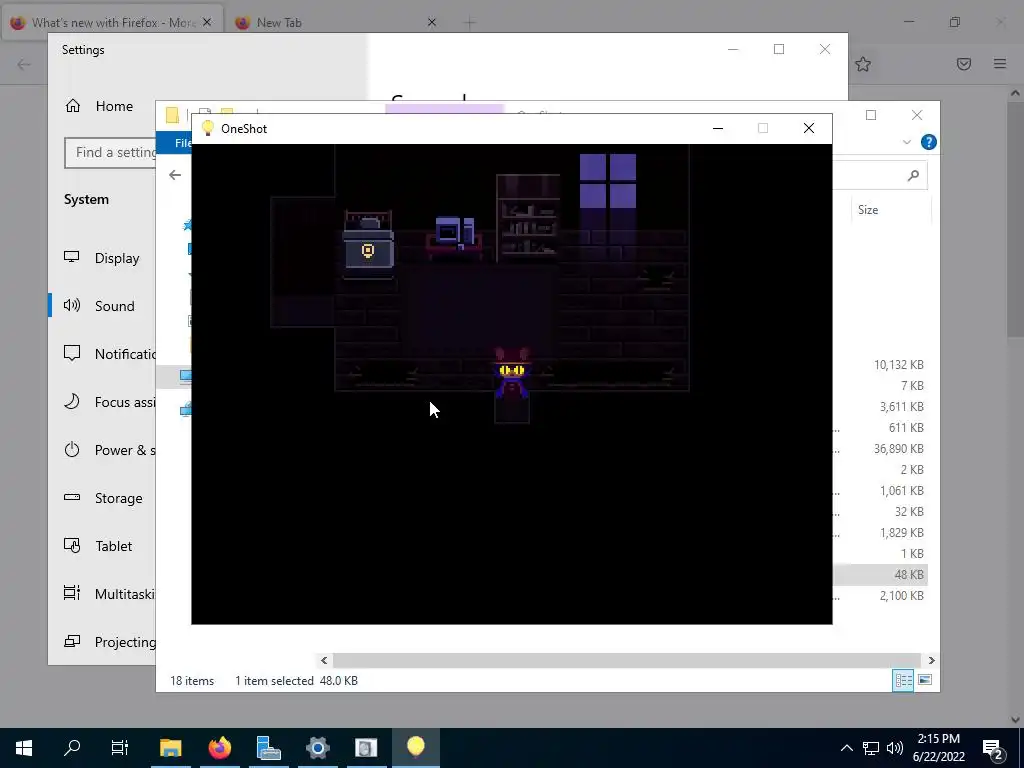Screen dimensions: 1024x768
Task: Open the Firefox hamburger menu
Action: click(x=1000, y=64)
